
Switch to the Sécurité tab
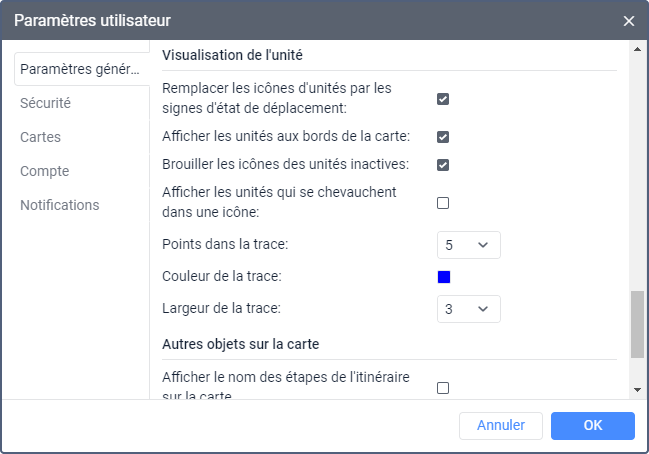point(45,103)
